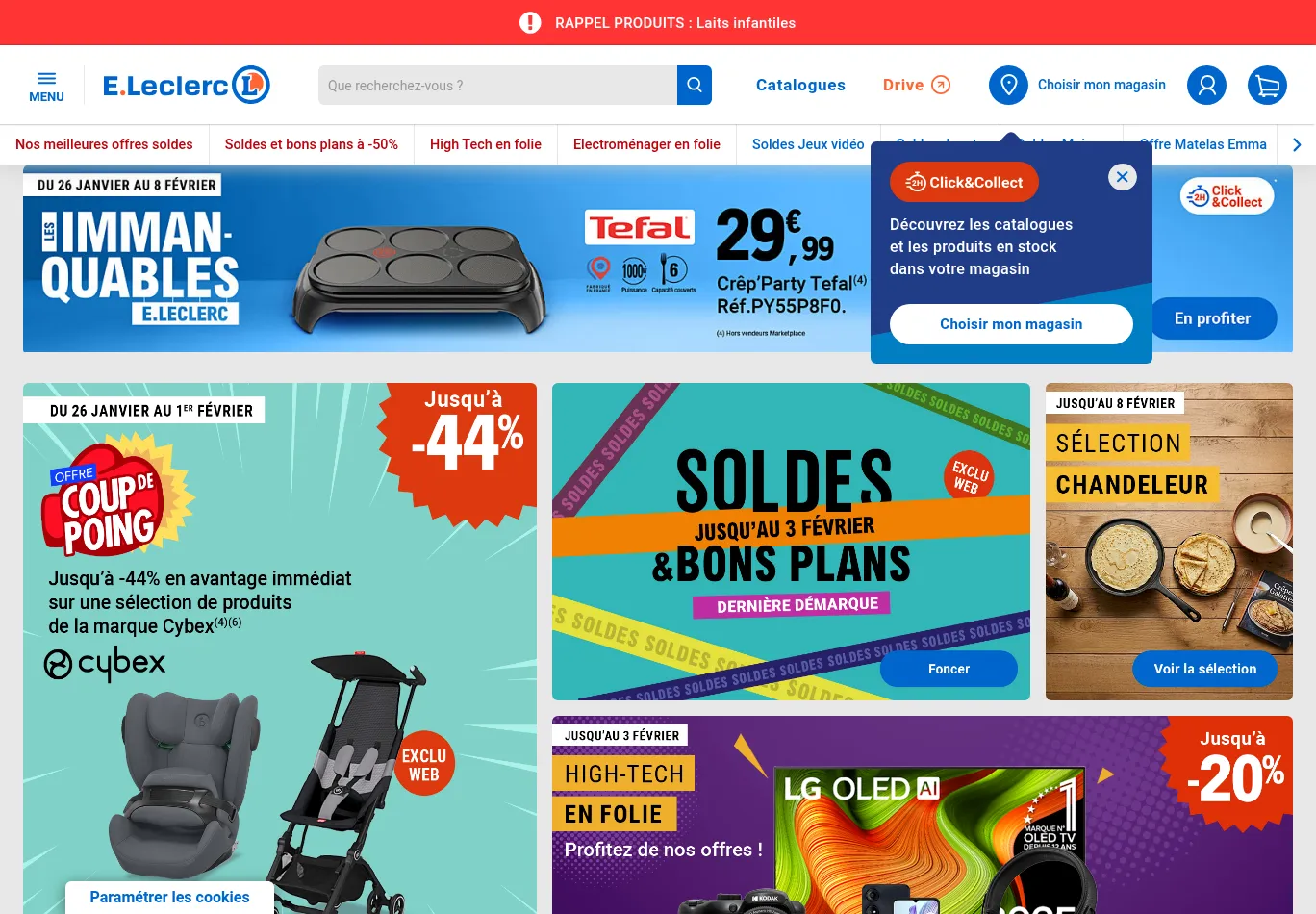The height and width of the screenshot is (914, 1316).
Task: Click the recall warning exclamation icon
Action: click(530, 22)
